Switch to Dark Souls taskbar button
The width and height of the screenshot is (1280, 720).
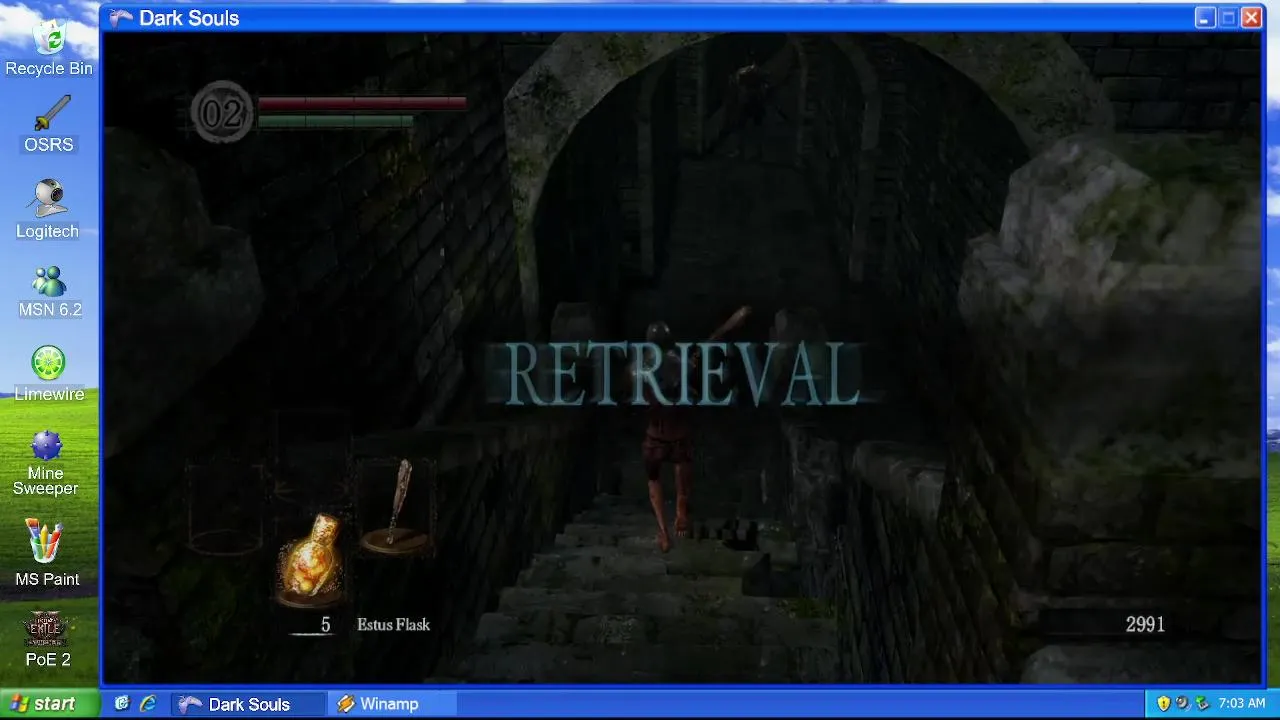coord(248,704)
